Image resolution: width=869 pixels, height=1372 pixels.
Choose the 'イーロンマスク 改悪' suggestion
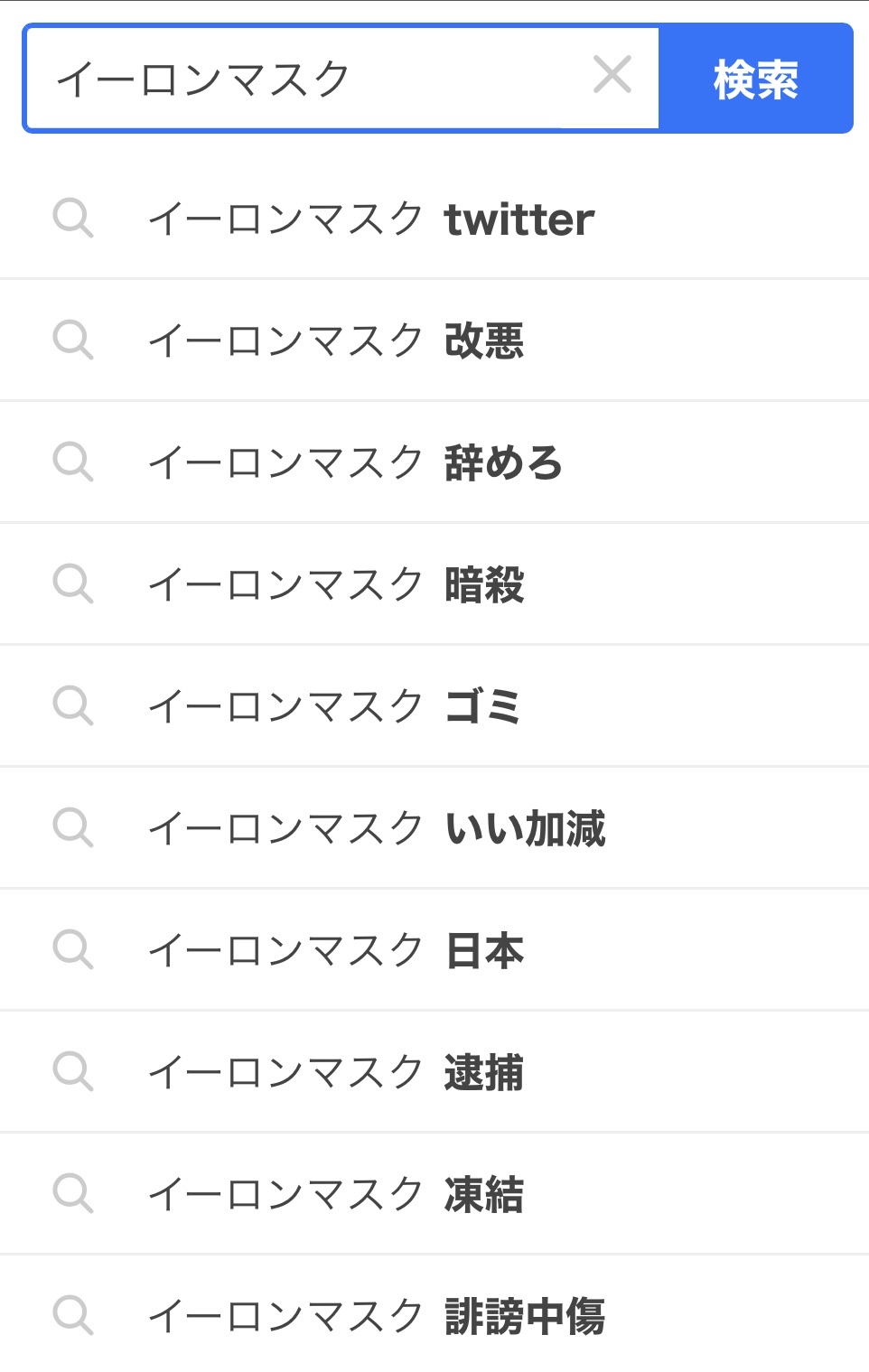pyautogui.click(x=336, y=341)
